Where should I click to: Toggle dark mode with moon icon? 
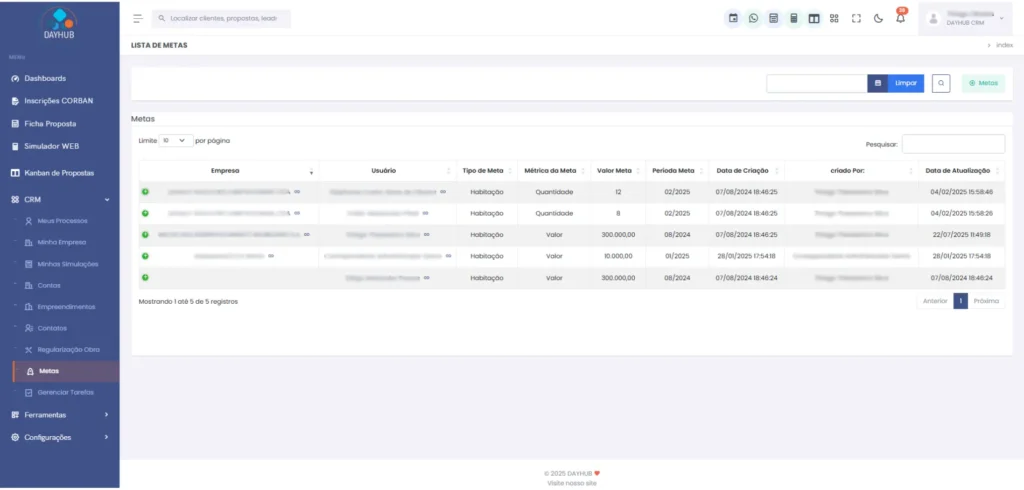pyautogui.click(x=878, y=18)
